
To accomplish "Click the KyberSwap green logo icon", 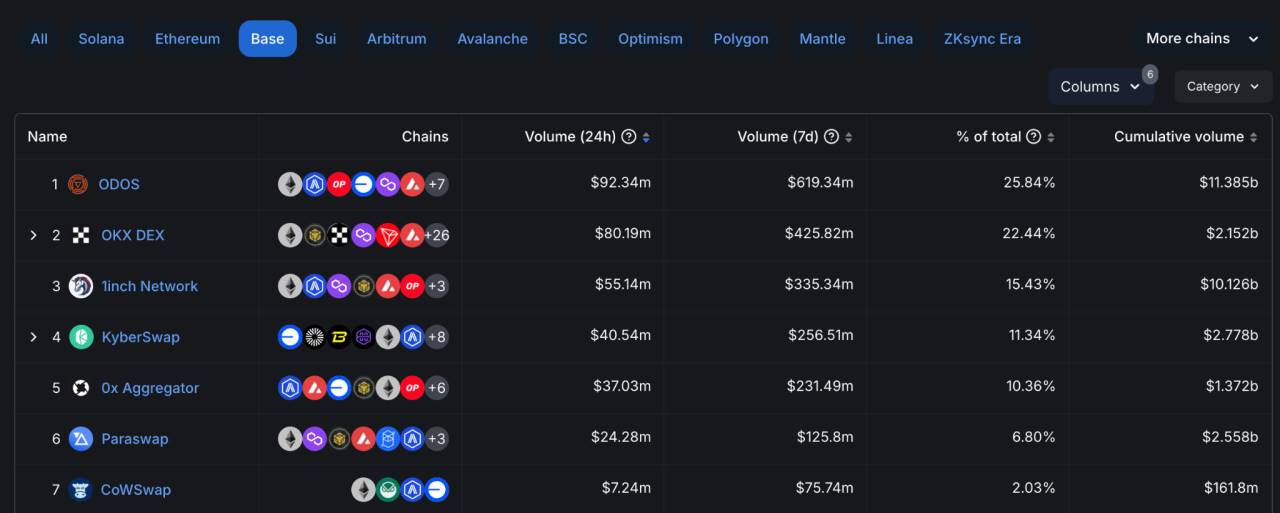I will tap(81, 337).
